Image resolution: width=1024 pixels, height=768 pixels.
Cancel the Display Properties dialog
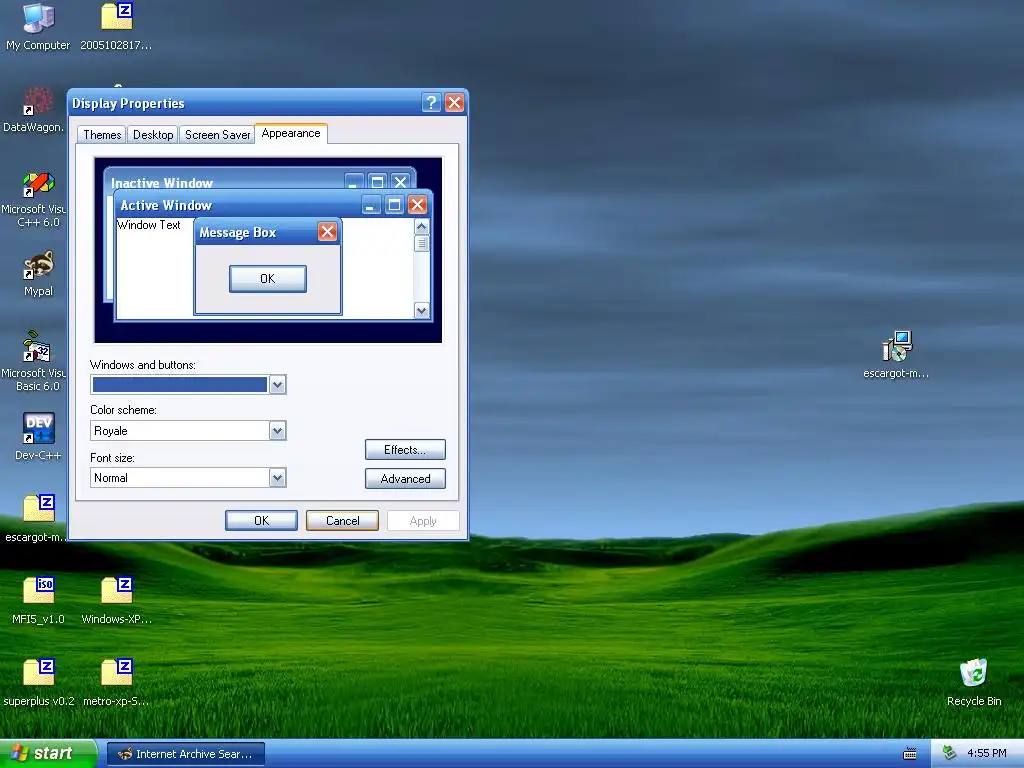point(342,520)
